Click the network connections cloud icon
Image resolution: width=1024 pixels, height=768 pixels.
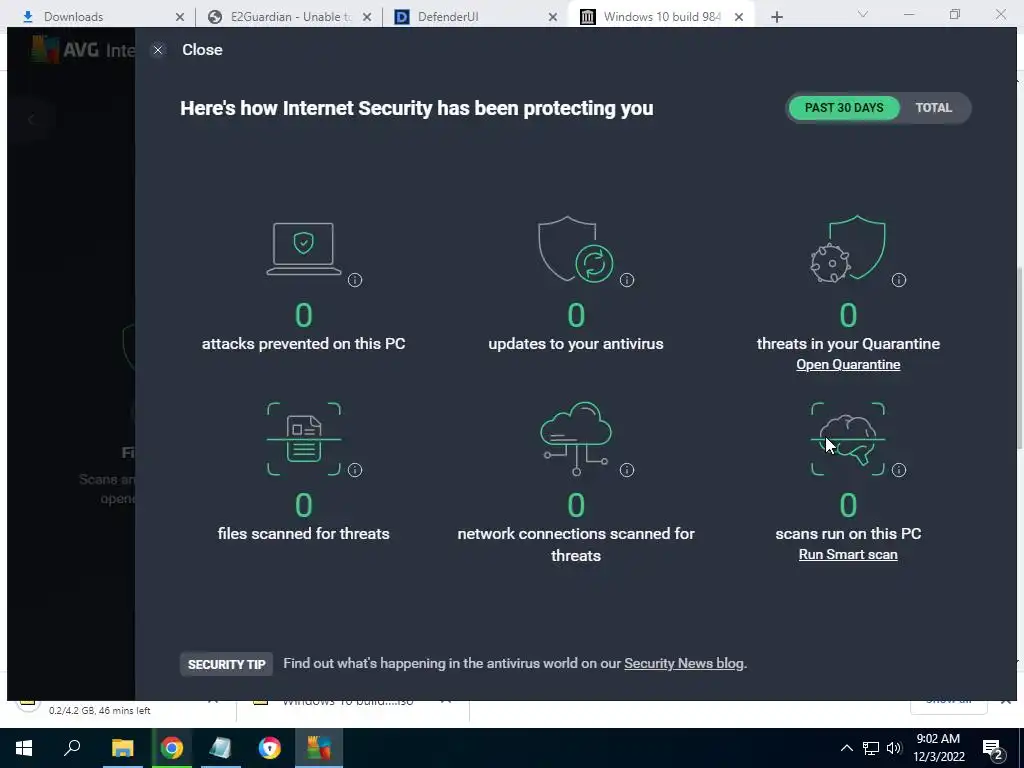click(x=575, y=439)
